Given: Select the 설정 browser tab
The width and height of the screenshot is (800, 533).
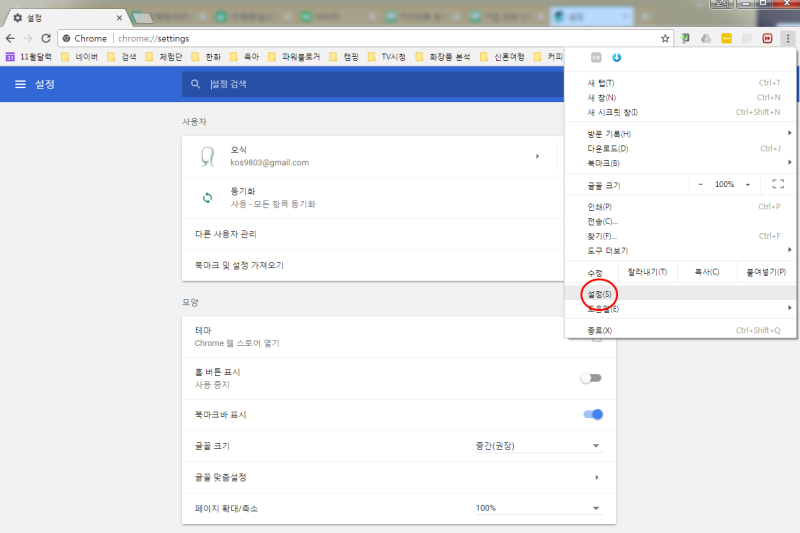Looking at the screenshot, I should 66,18.
